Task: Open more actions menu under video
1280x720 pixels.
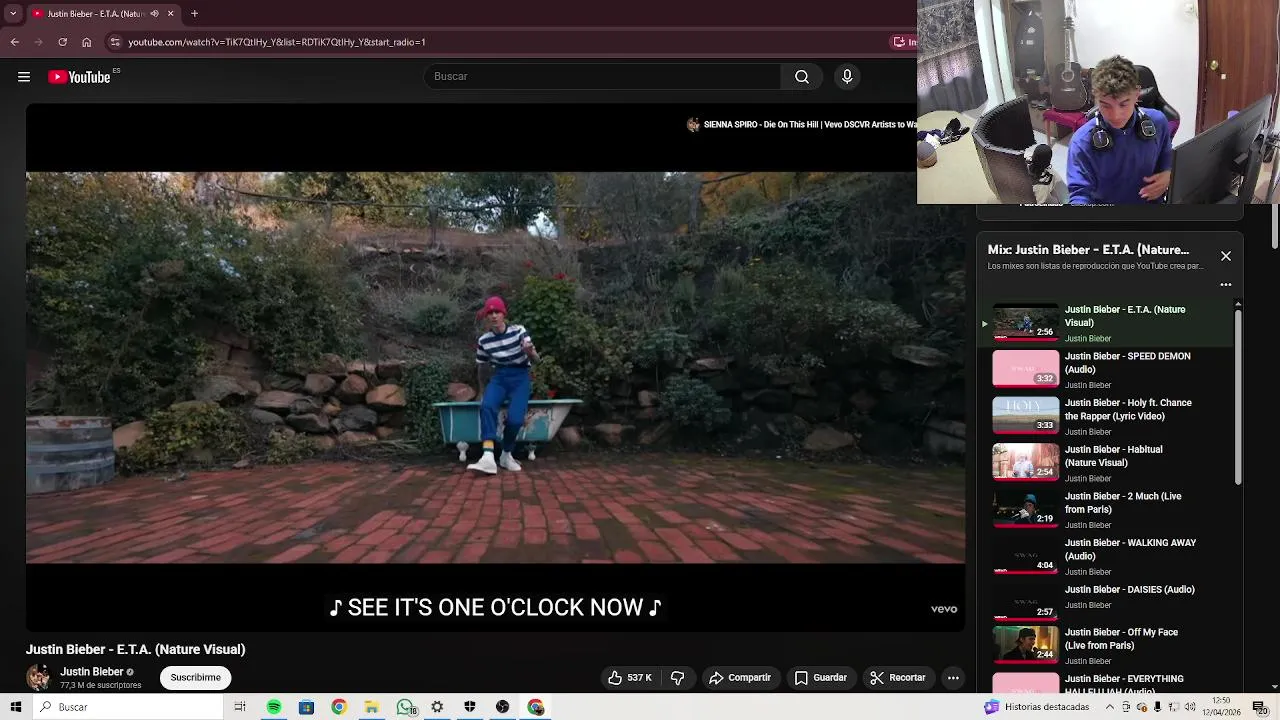Action: 953,678
